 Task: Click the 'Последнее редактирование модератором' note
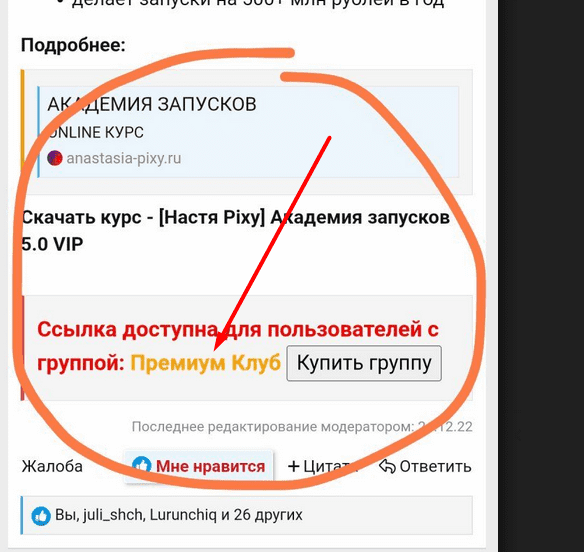pyautogui.click(x=302, y=426)
